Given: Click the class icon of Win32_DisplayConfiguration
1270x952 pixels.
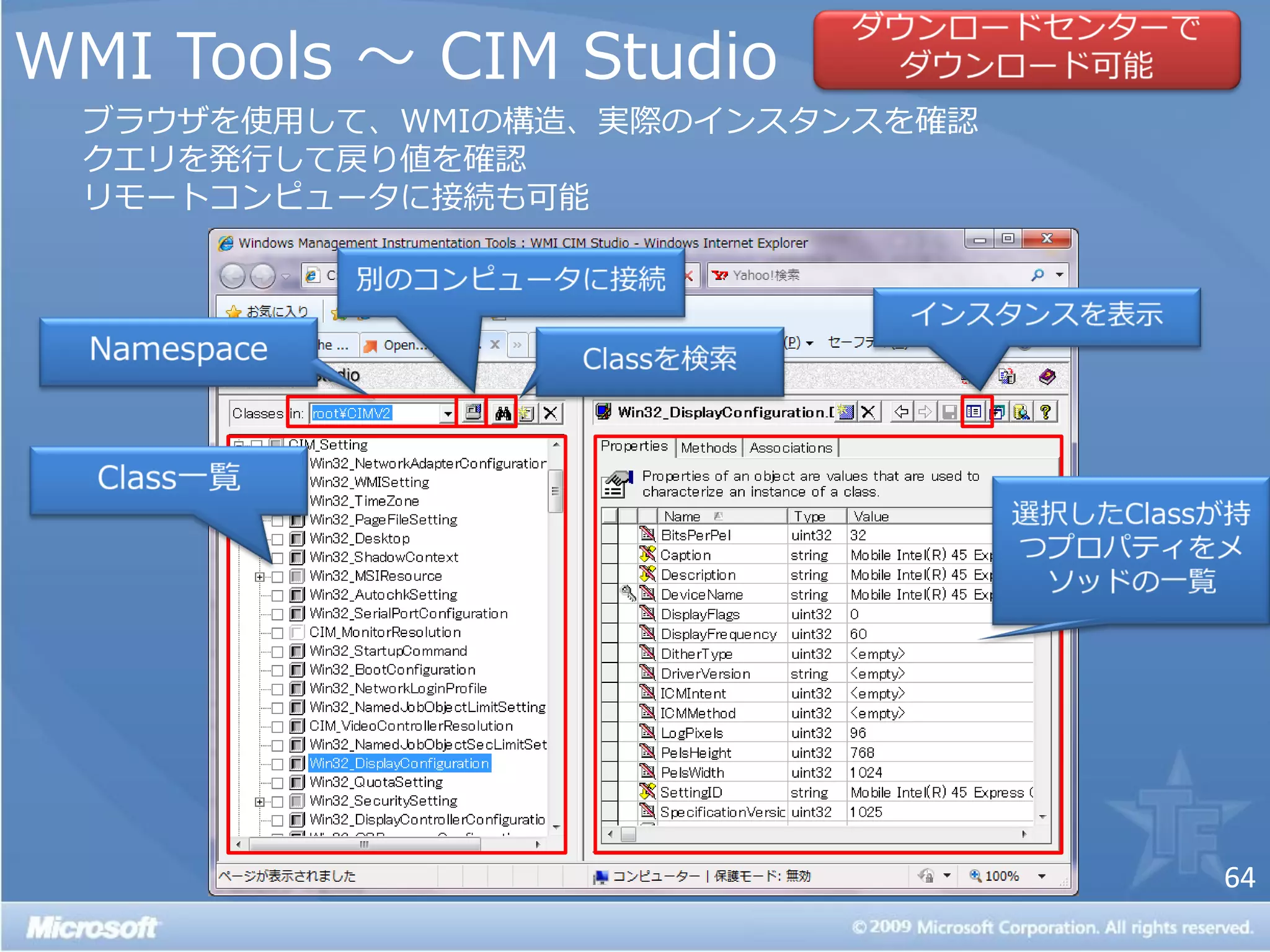Looking at the screenshot, I should (298, 763).
